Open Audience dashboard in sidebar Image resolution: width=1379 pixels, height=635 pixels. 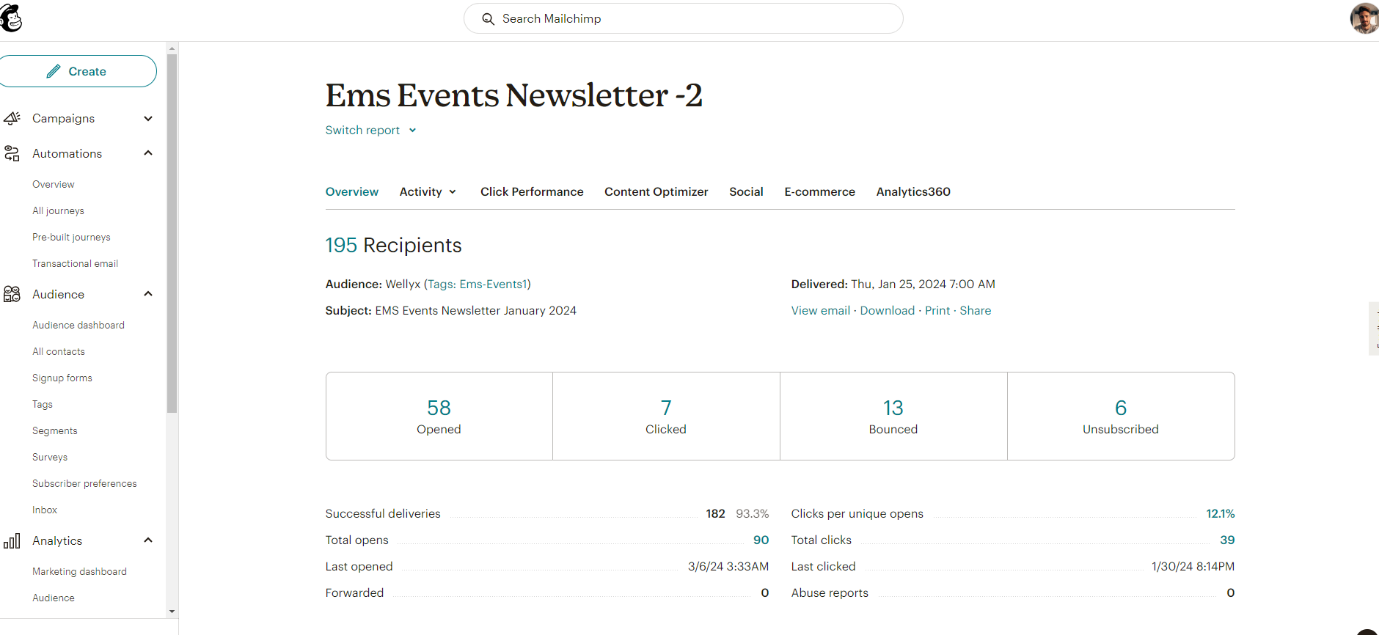(x=78, y=325)
